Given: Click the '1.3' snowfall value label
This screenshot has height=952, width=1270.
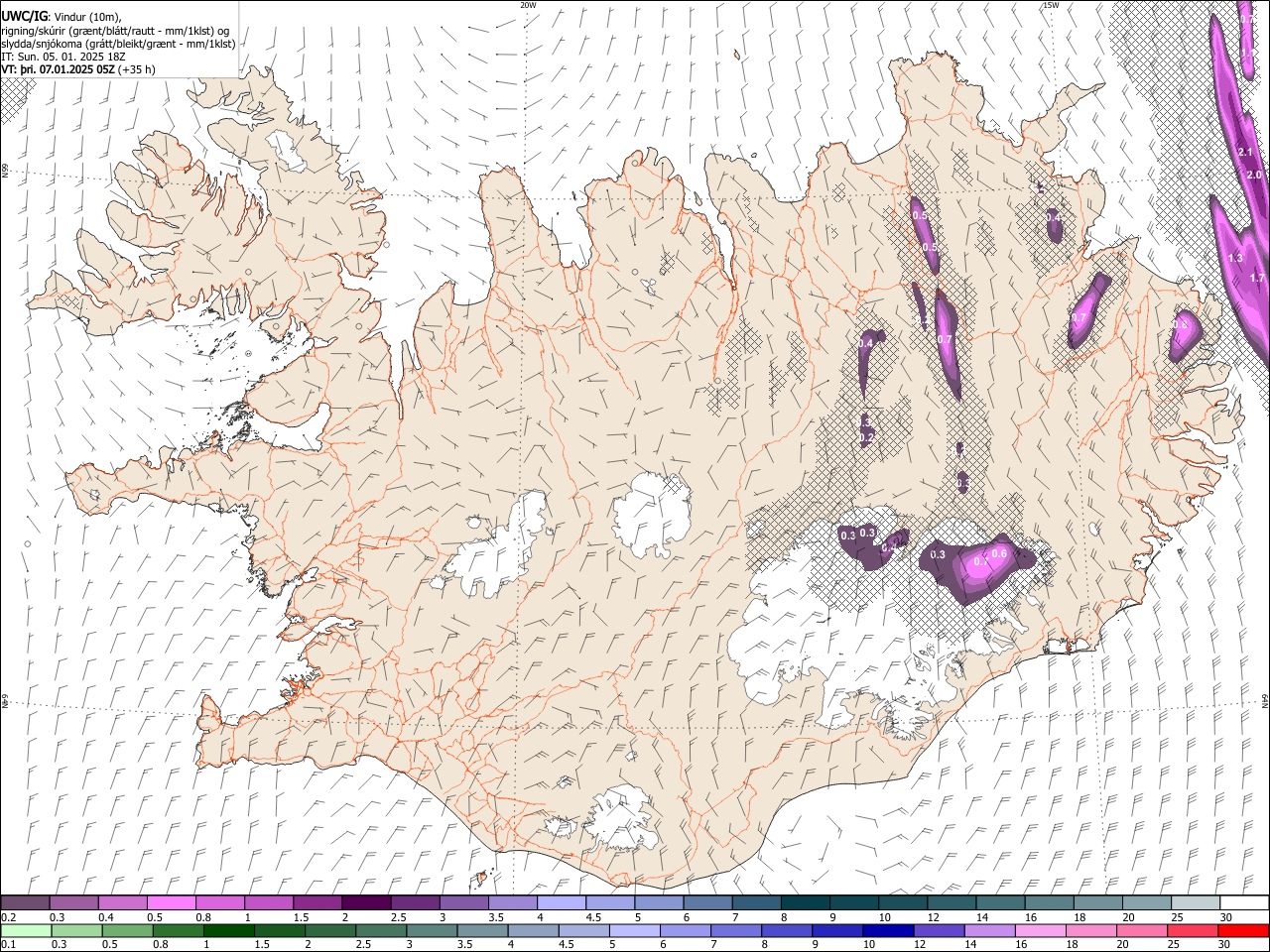Looking at the screenshot, I should tap(1235, 258).
